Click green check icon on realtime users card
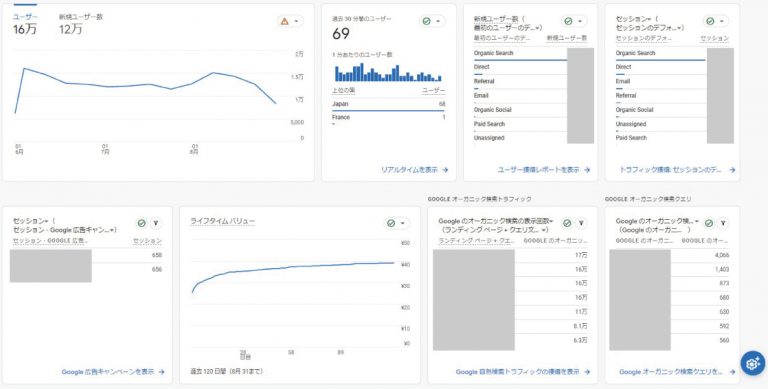768x389 pixels. pyautogui.click(x=427, y=21)
